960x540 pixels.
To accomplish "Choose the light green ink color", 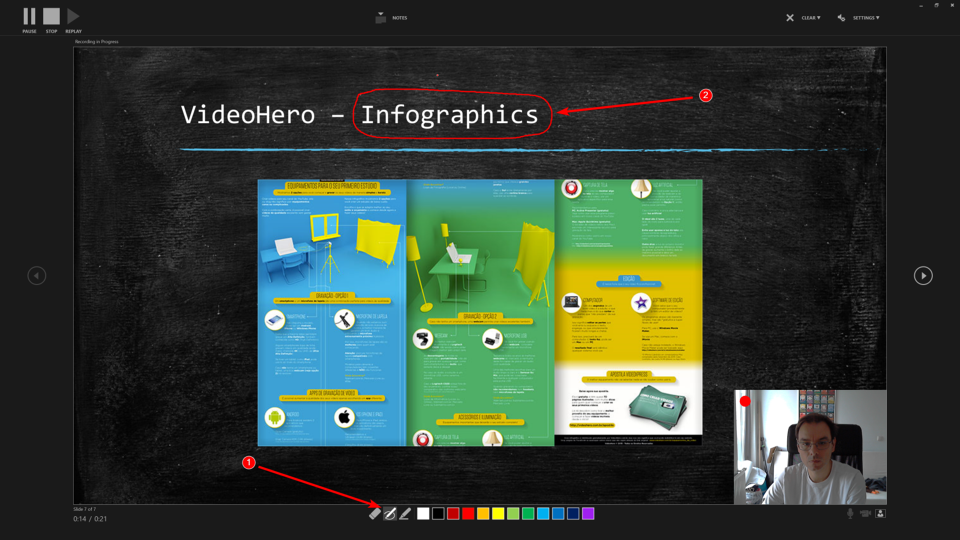I will click(513, 514).
